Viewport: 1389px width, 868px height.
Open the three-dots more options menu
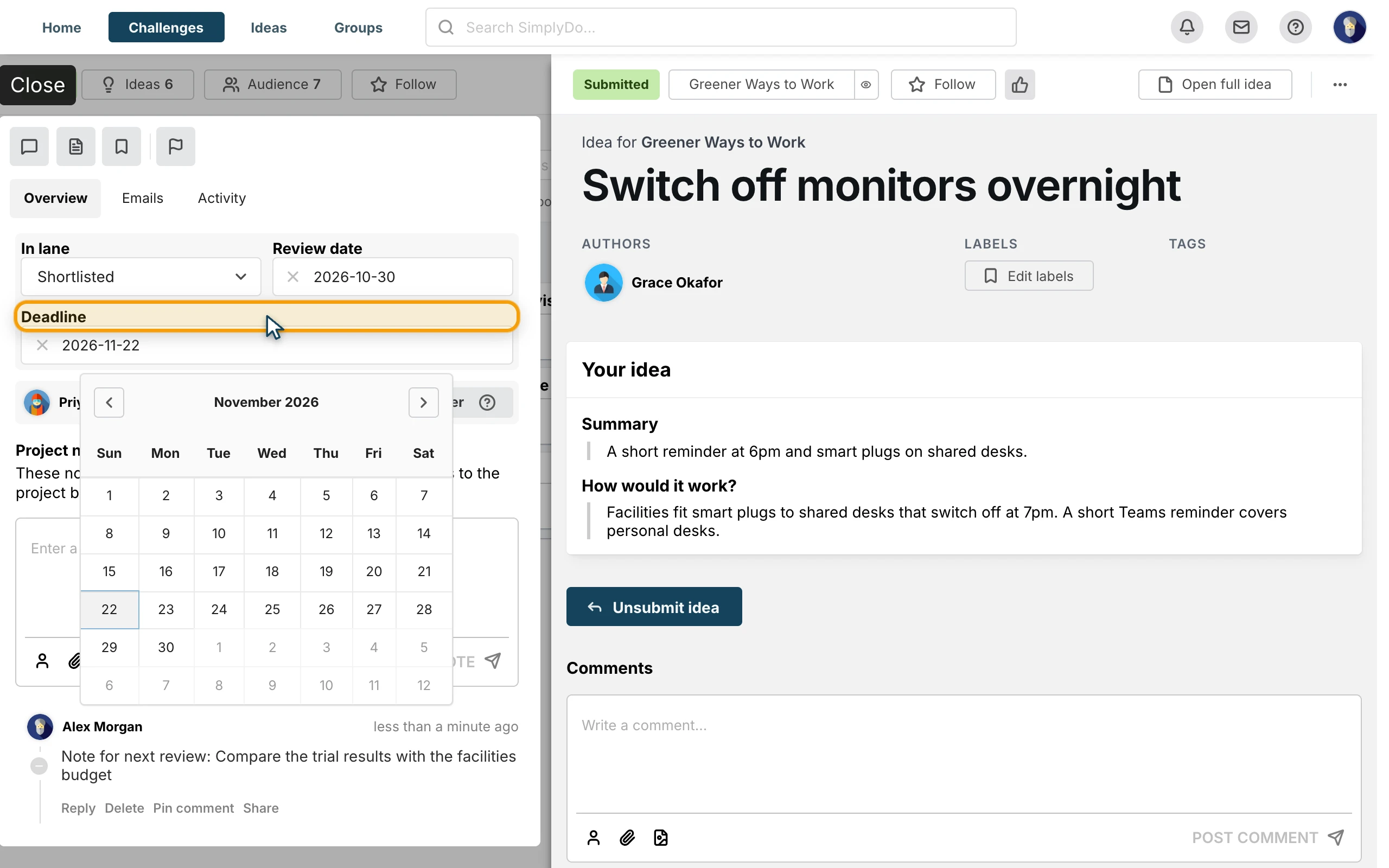(x=1340, y=85)
